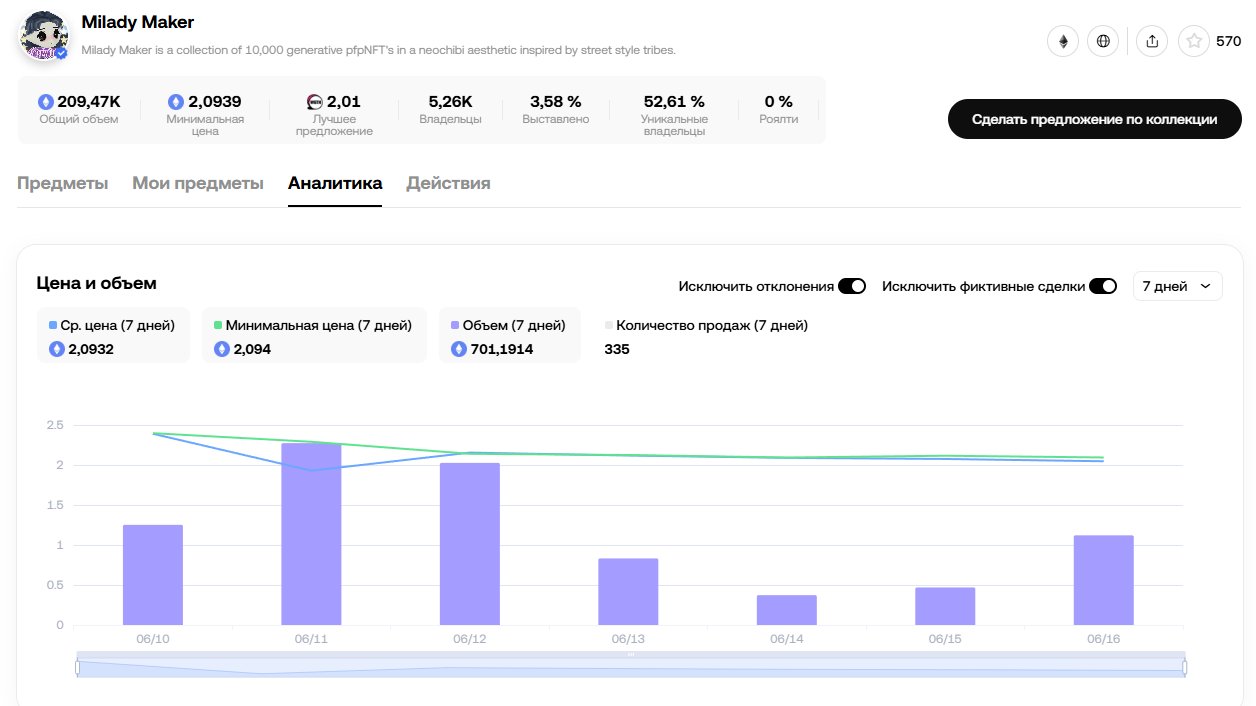
Task: Click marketplace icon beside 2,01 best offer
Action: pos(315,101)
